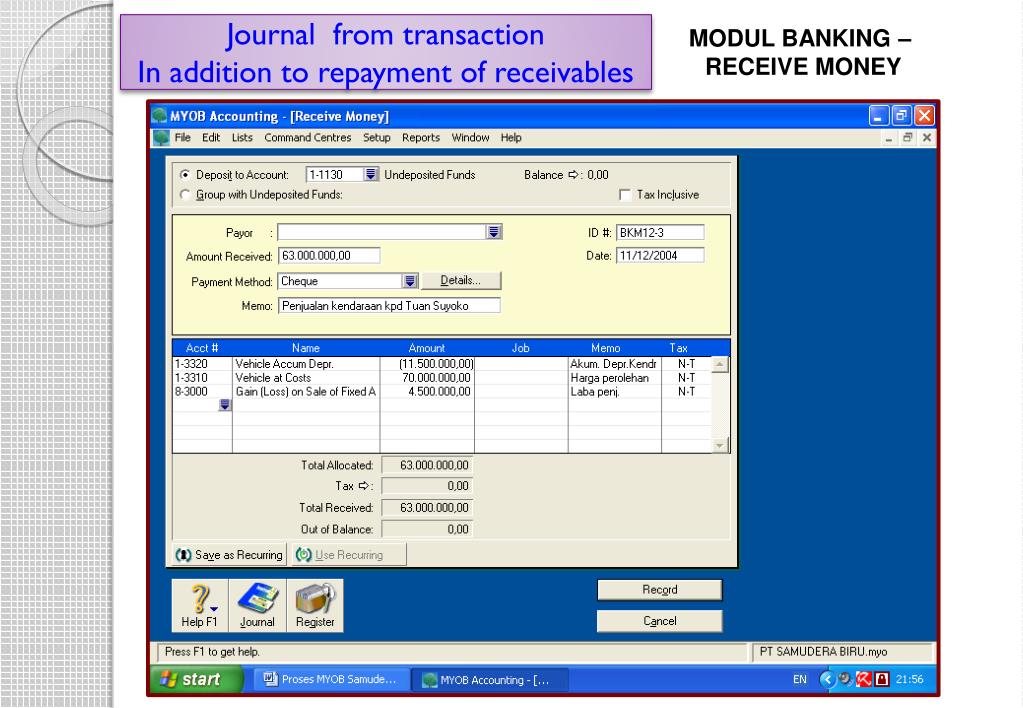The height and width of the screenshot is (708, 1023).
Task: Click the Out of Balance value field
Action: pos(427,529)
